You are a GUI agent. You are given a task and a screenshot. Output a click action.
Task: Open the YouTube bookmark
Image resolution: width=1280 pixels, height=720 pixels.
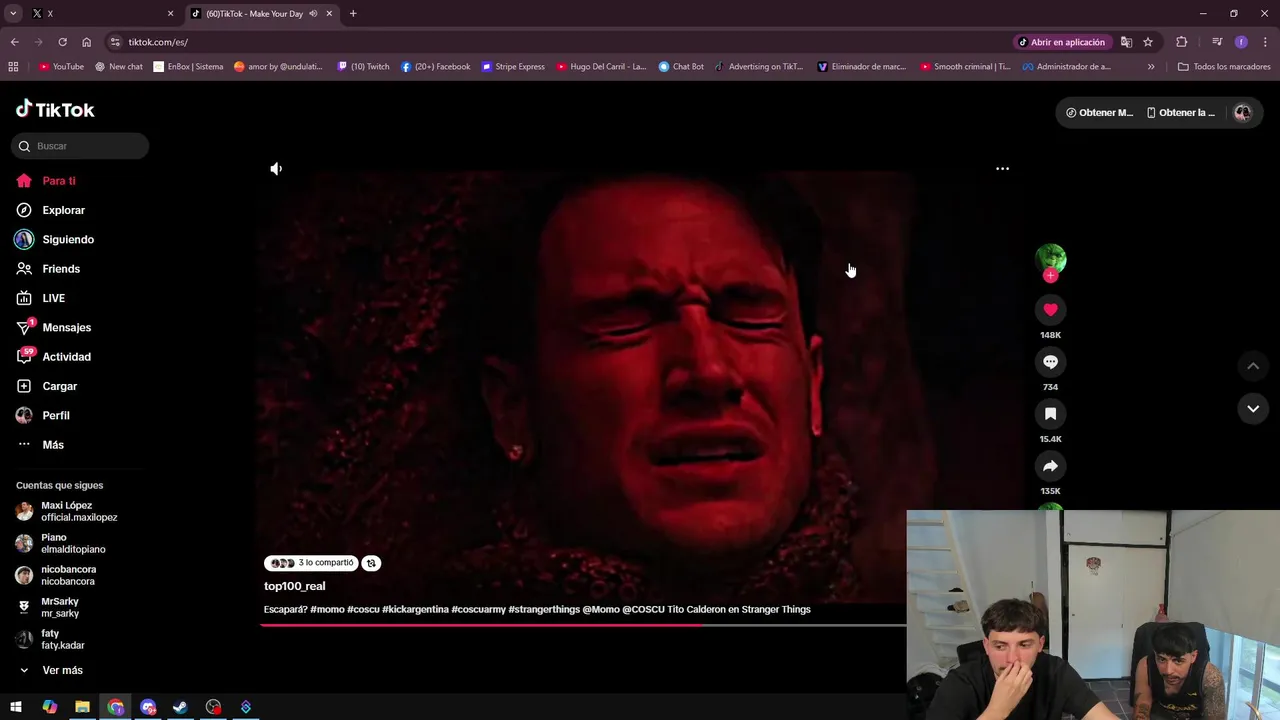[61, 67]
